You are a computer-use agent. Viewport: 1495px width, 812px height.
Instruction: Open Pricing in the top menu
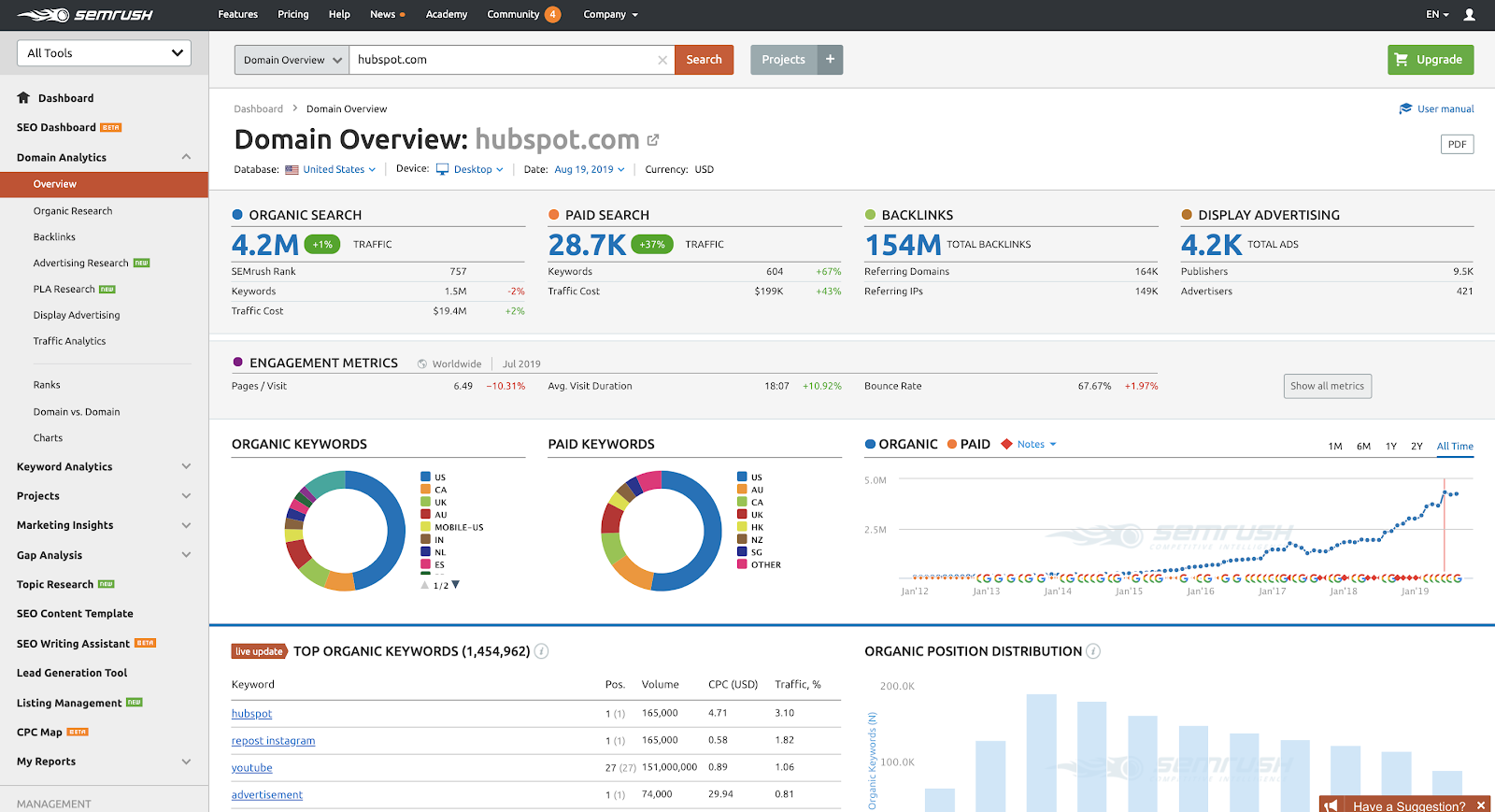click(293, 15)
